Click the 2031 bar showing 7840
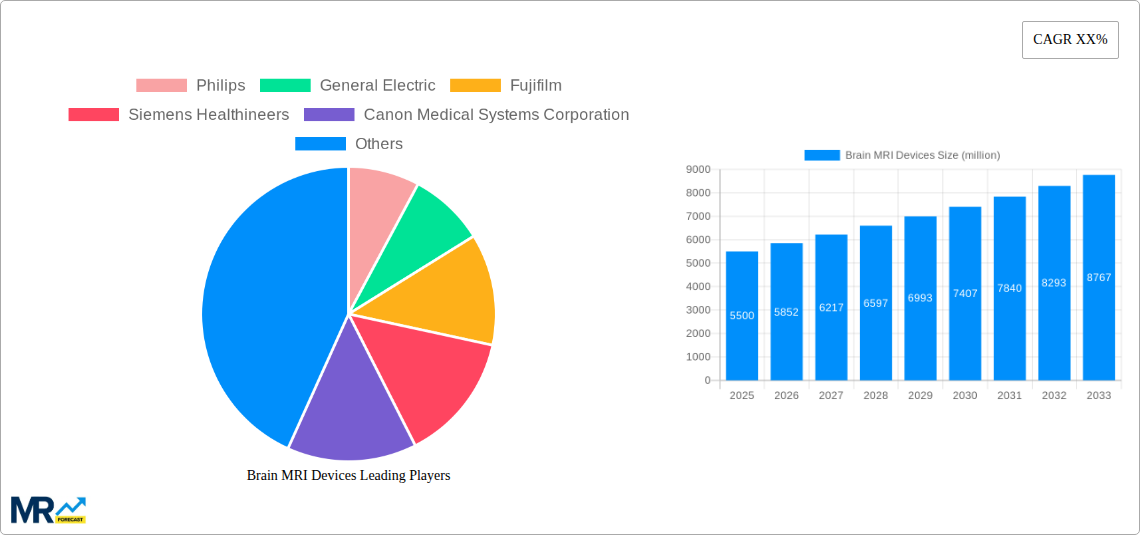This screenshot has width=1140, height=535. tap(1010, 289)
